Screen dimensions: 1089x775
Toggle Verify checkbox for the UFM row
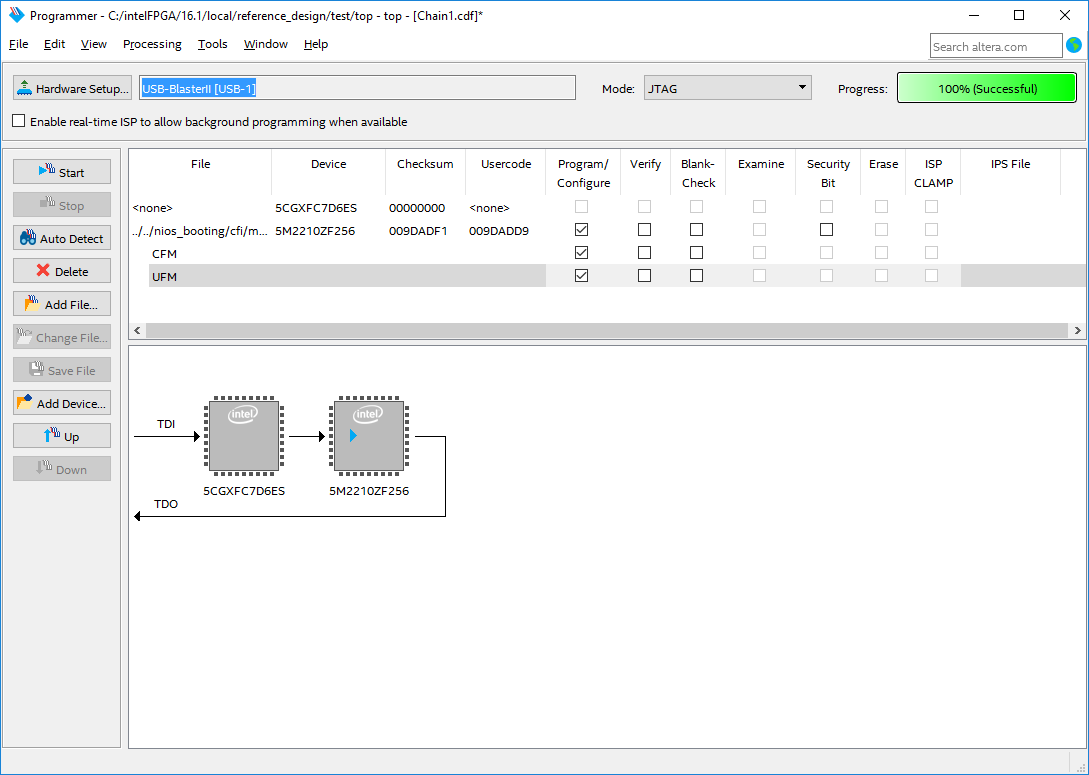(644, 276)
